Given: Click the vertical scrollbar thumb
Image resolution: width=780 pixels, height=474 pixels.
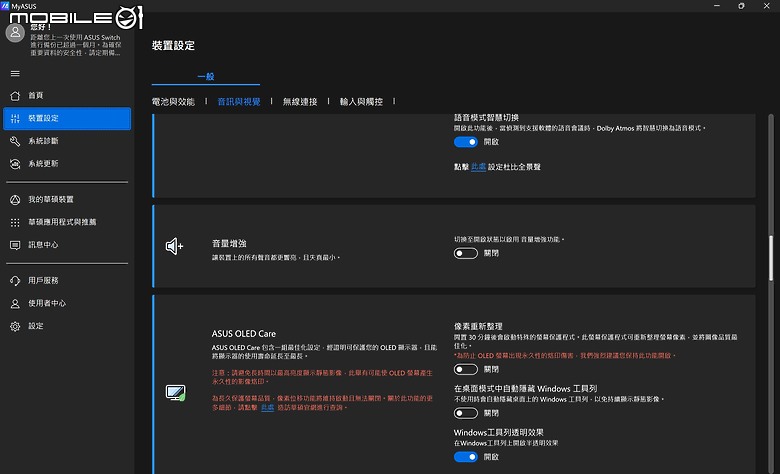Looking at the screenshot, I should pos(771,258).
